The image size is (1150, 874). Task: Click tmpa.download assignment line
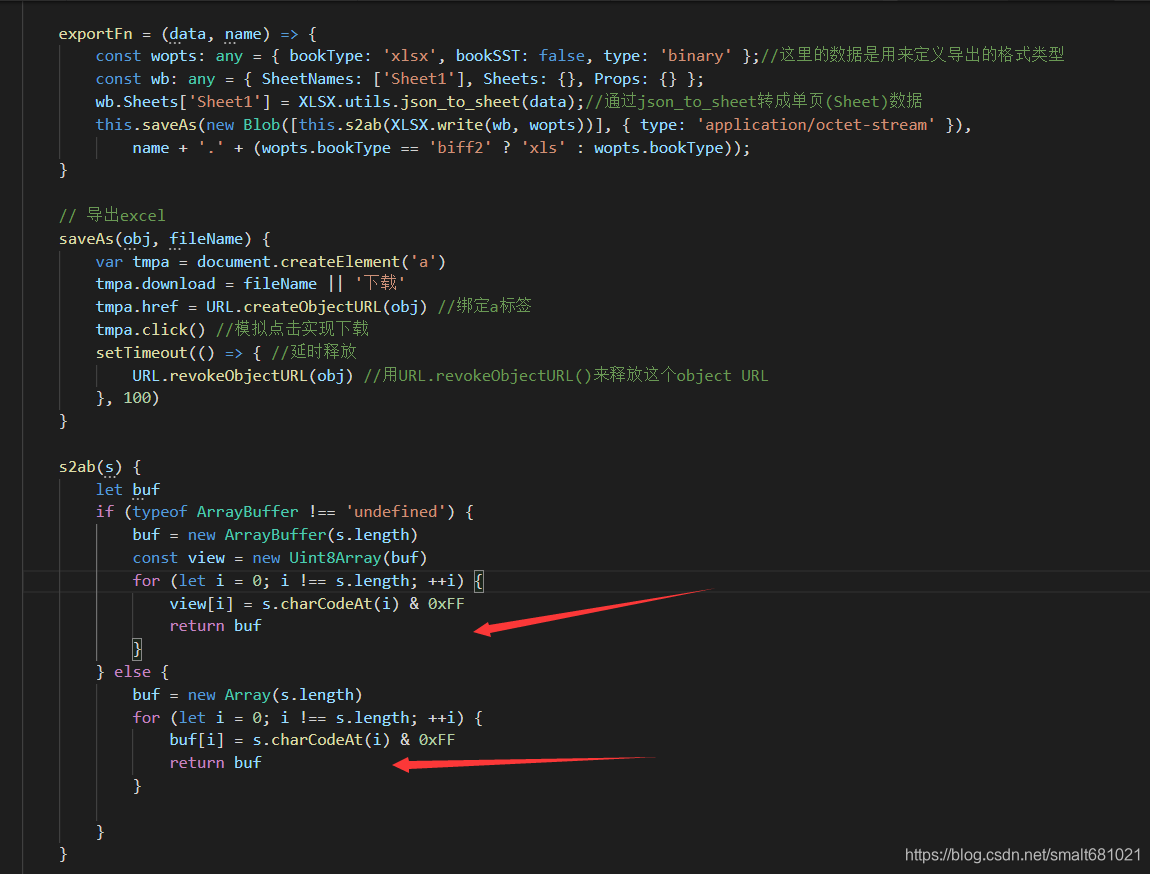tap(250, 284)
